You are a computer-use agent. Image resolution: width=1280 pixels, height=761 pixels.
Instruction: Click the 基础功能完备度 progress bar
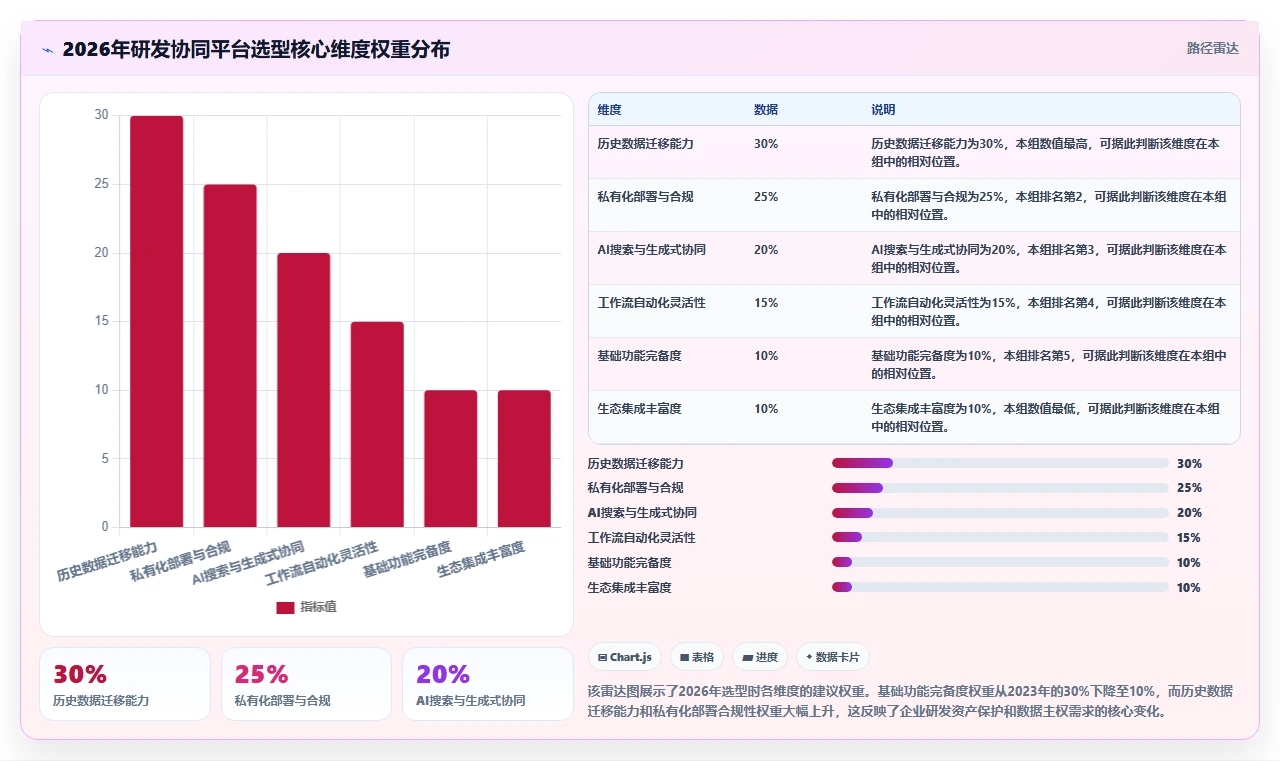pyautogui.click(x=1000, y=563)
